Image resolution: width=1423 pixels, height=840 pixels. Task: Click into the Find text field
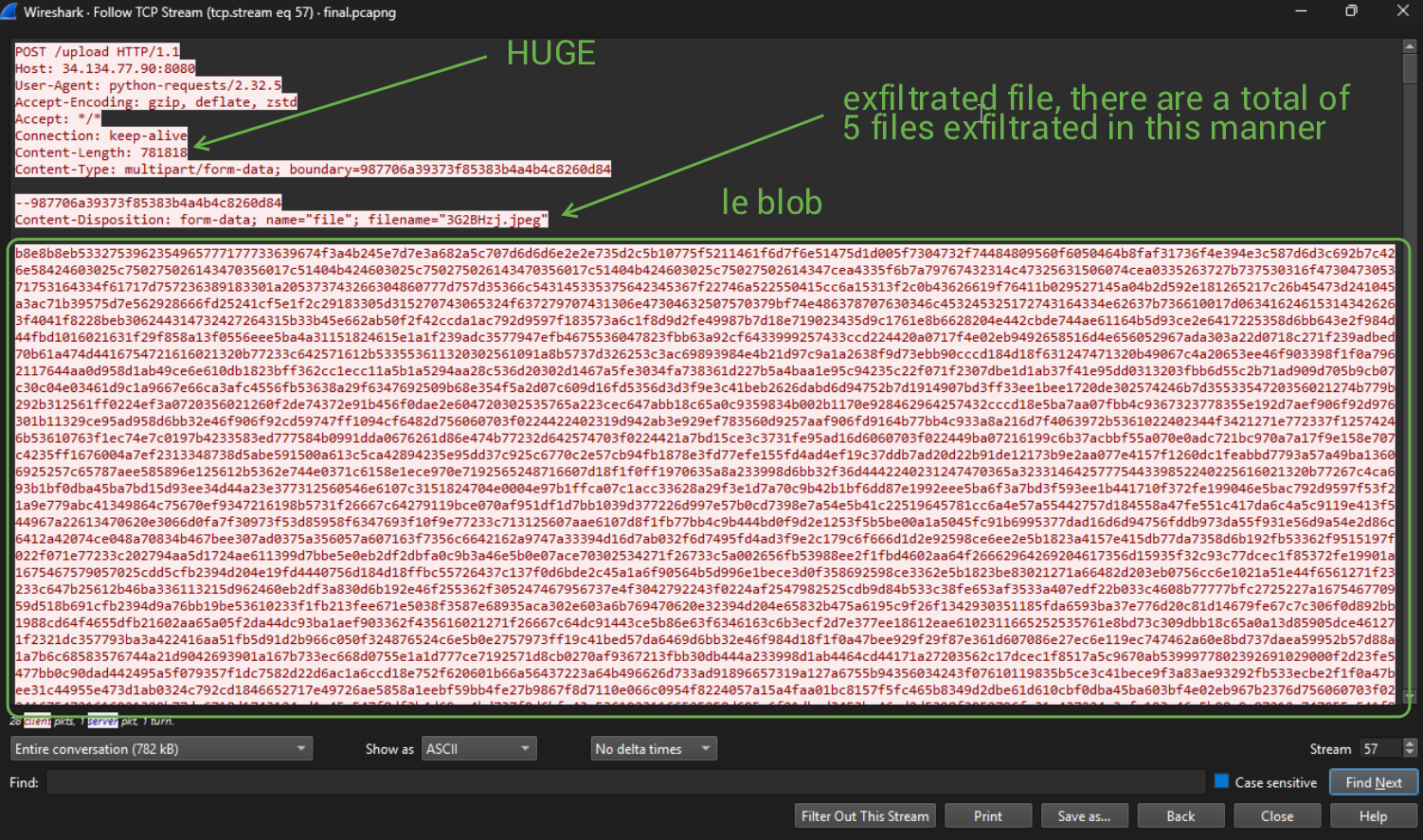point(625,782)
